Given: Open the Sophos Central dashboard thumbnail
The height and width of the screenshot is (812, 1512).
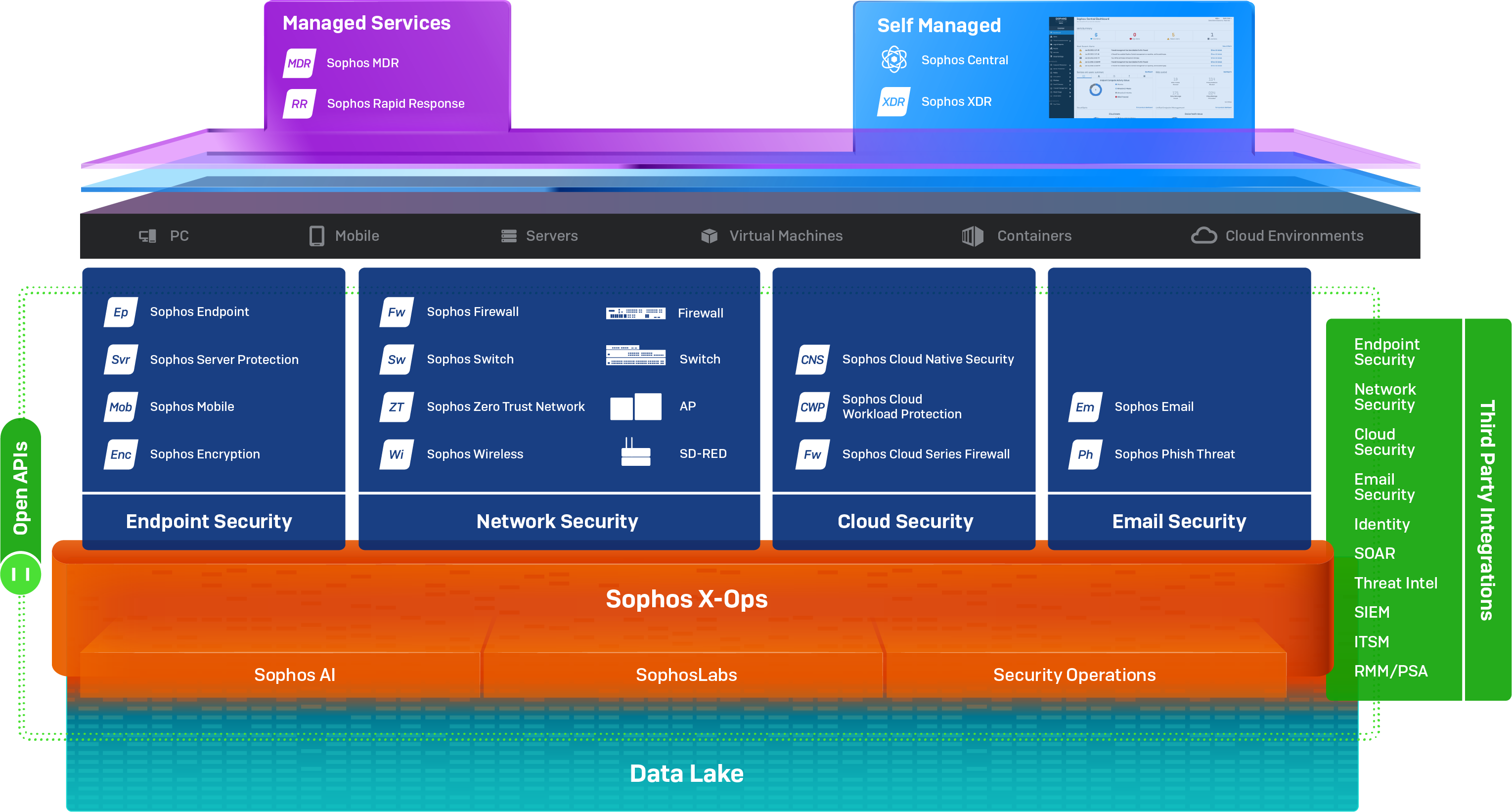Looking at the screenshot, I should click(1141, 68).
